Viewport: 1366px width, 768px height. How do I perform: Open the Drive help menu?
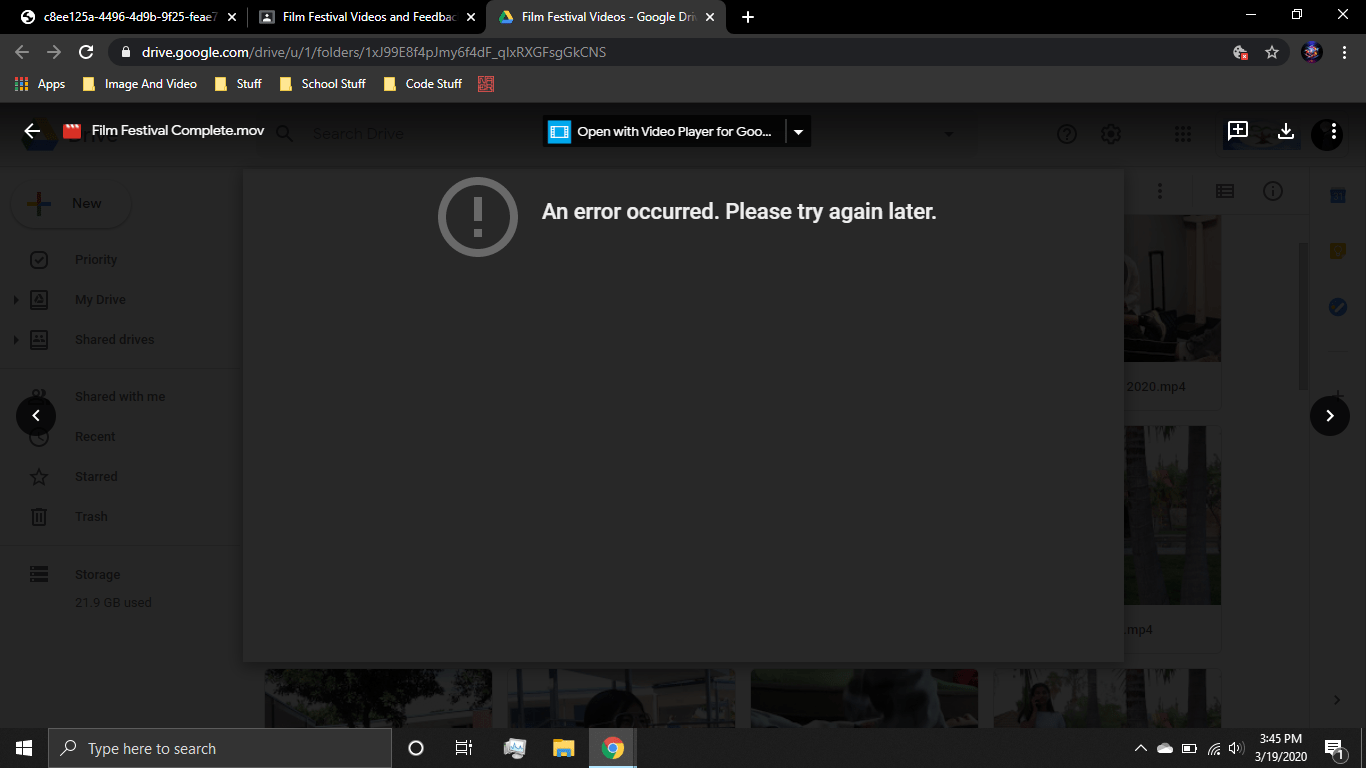pyautogui.click(x=1066, y=133)
